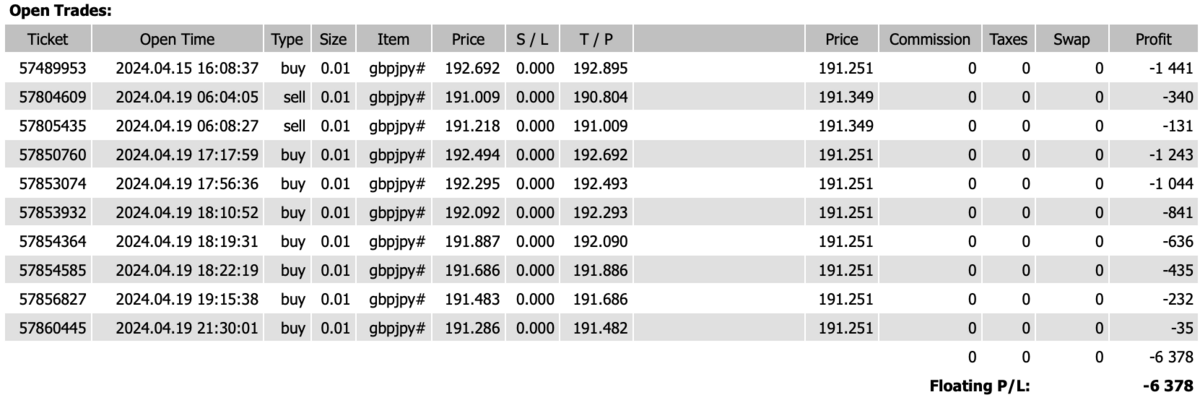Select the Size column header
1200x400 pixels.
click(333, 40)
